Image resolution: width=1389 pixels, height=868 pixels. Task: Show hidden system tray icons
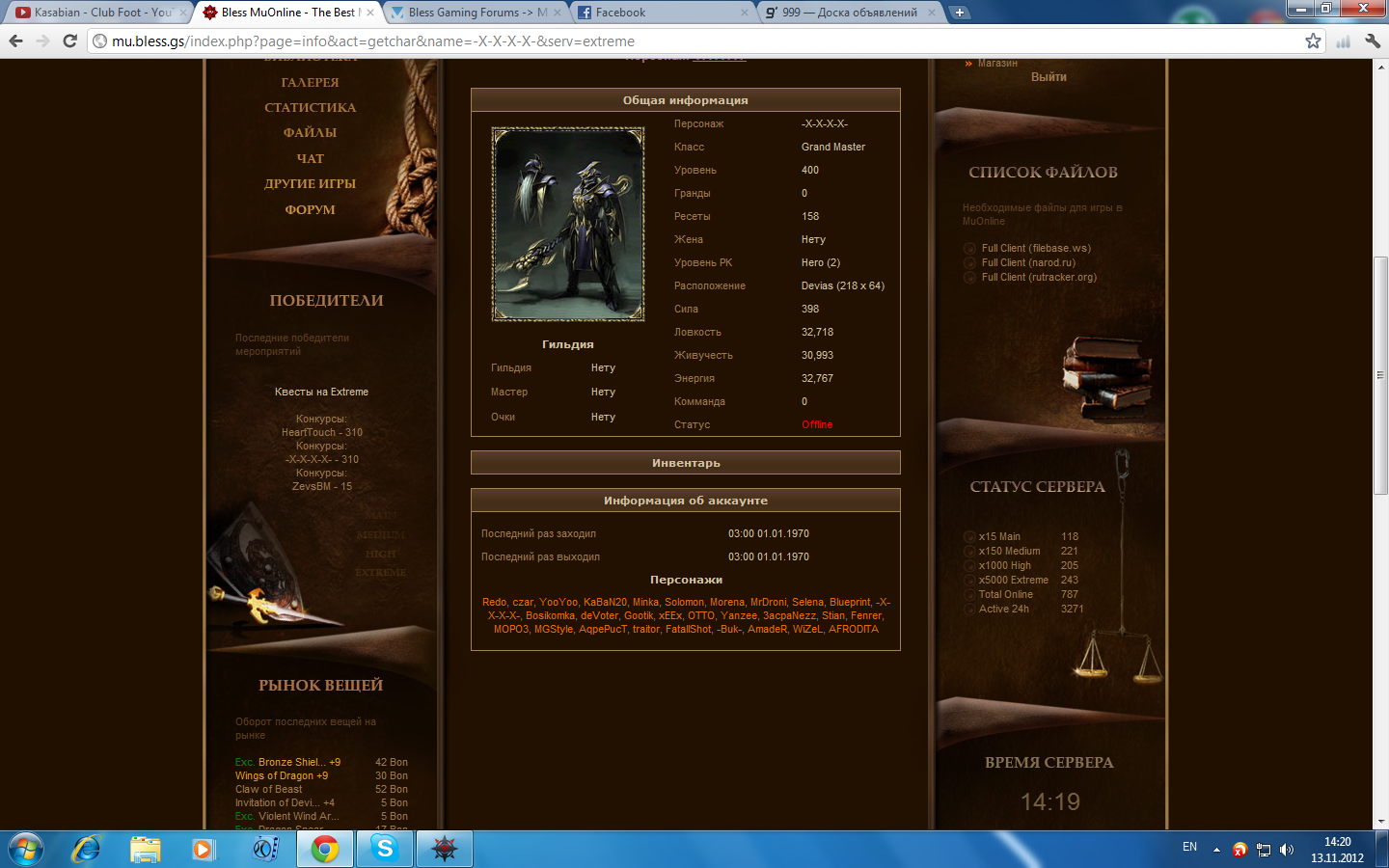click(1216, 850)
